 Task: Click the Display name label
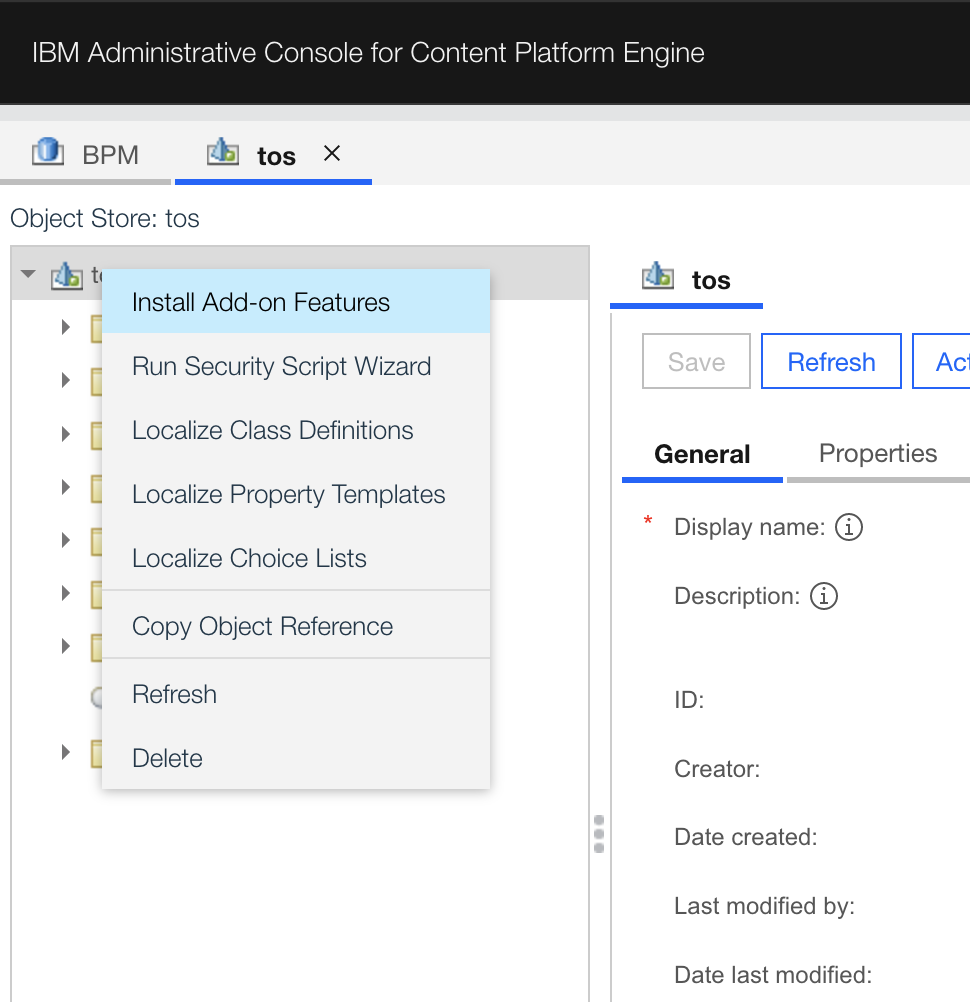[x=750, y=527]
